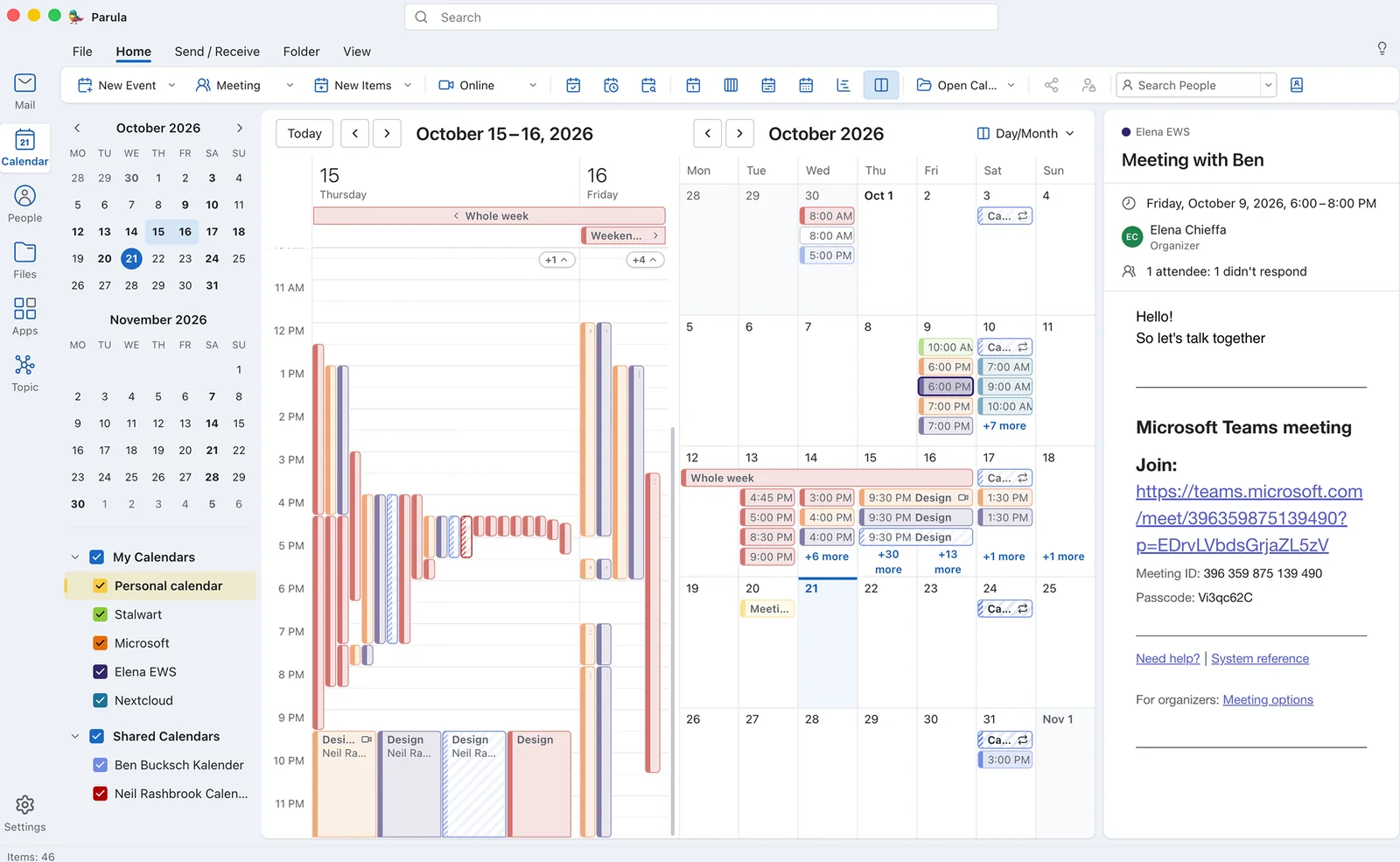Open the Meeting dropdown arrow
The height and width of the screenshot is (862, 1400).
click(x=290, y=85)
